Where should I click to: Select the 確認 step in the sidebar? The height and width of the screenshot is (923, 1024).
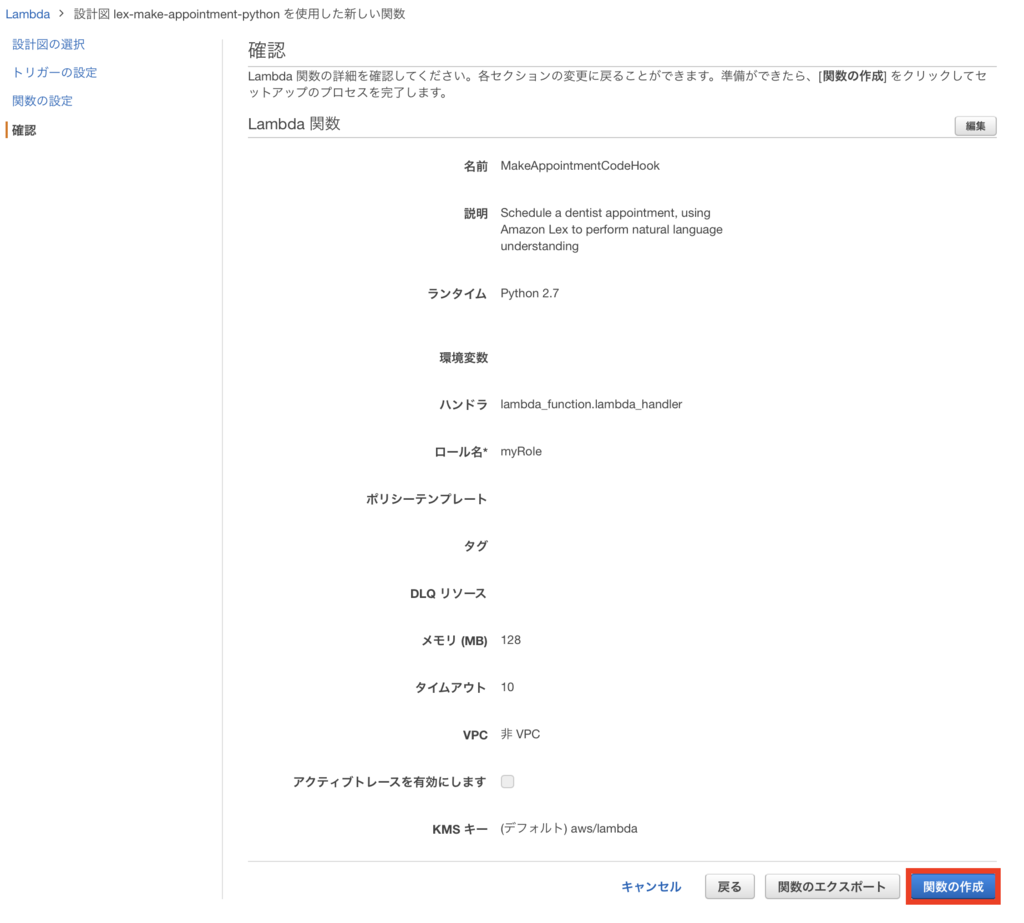click(23, 129)
